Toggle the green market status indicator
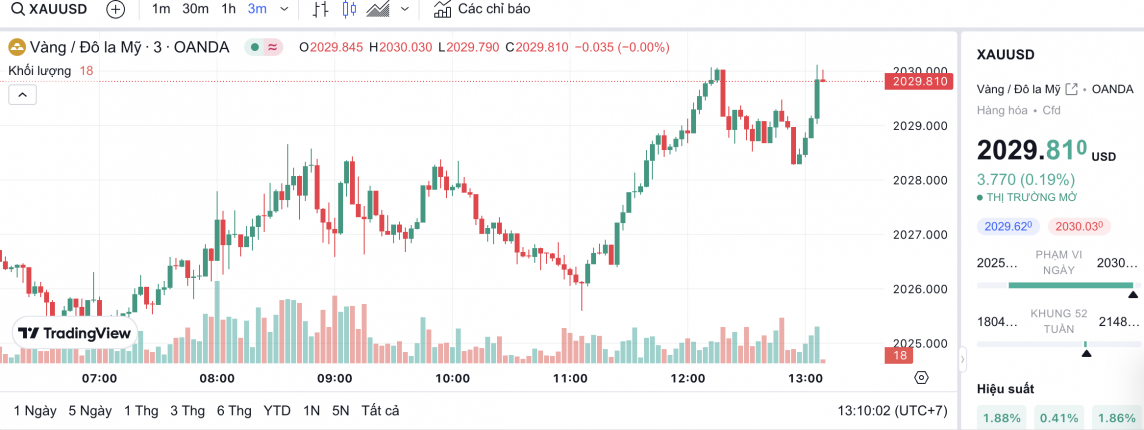The image size is (1144, 430). point(256,47)
